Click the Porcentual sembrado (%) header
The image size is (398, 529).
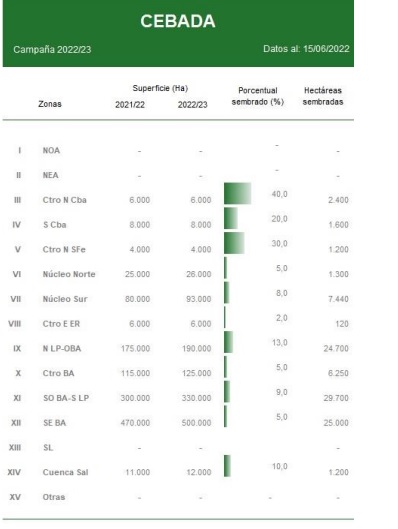(258, 96)
